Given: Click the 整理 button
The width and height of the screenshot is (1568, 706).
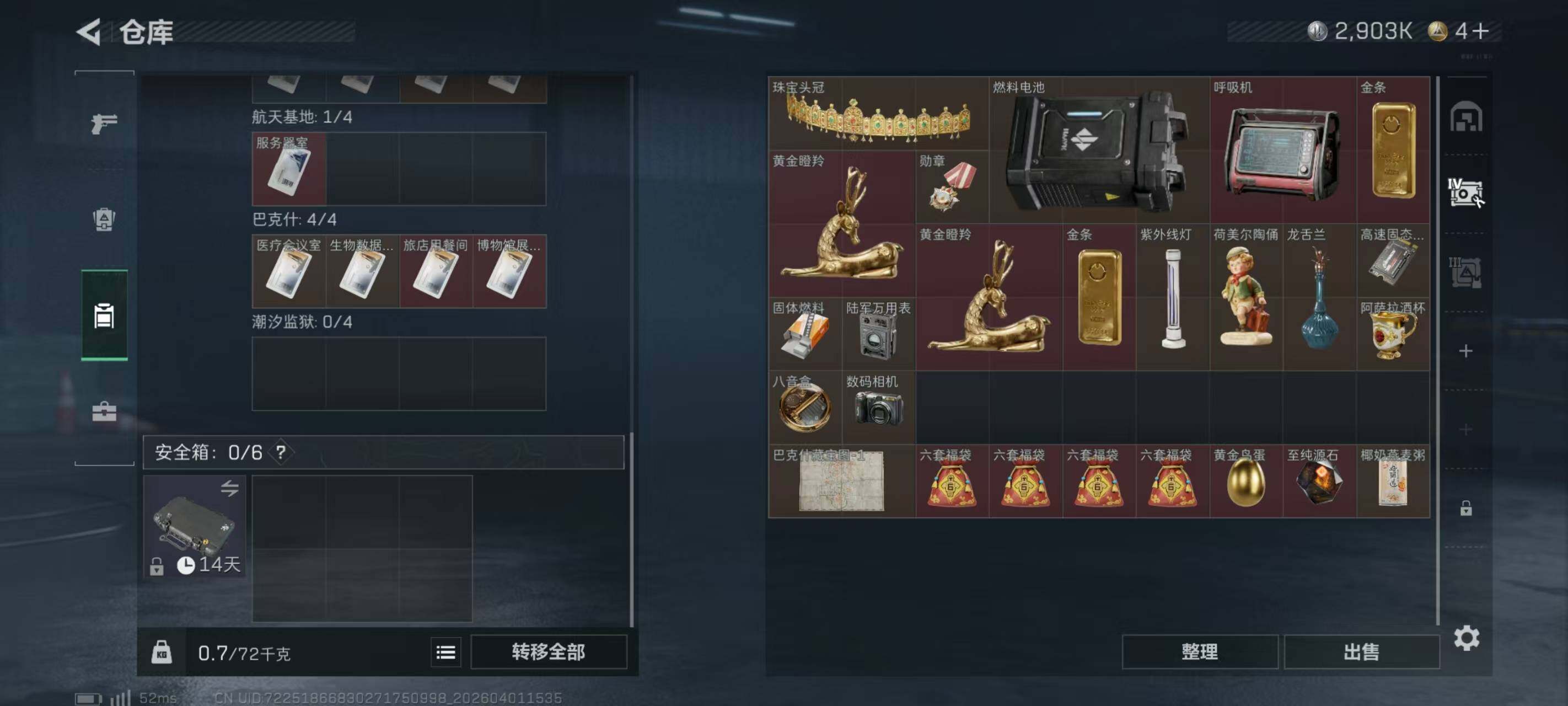Looking at the screenshot, I should pyautogui.click(x=1199, y=652).
